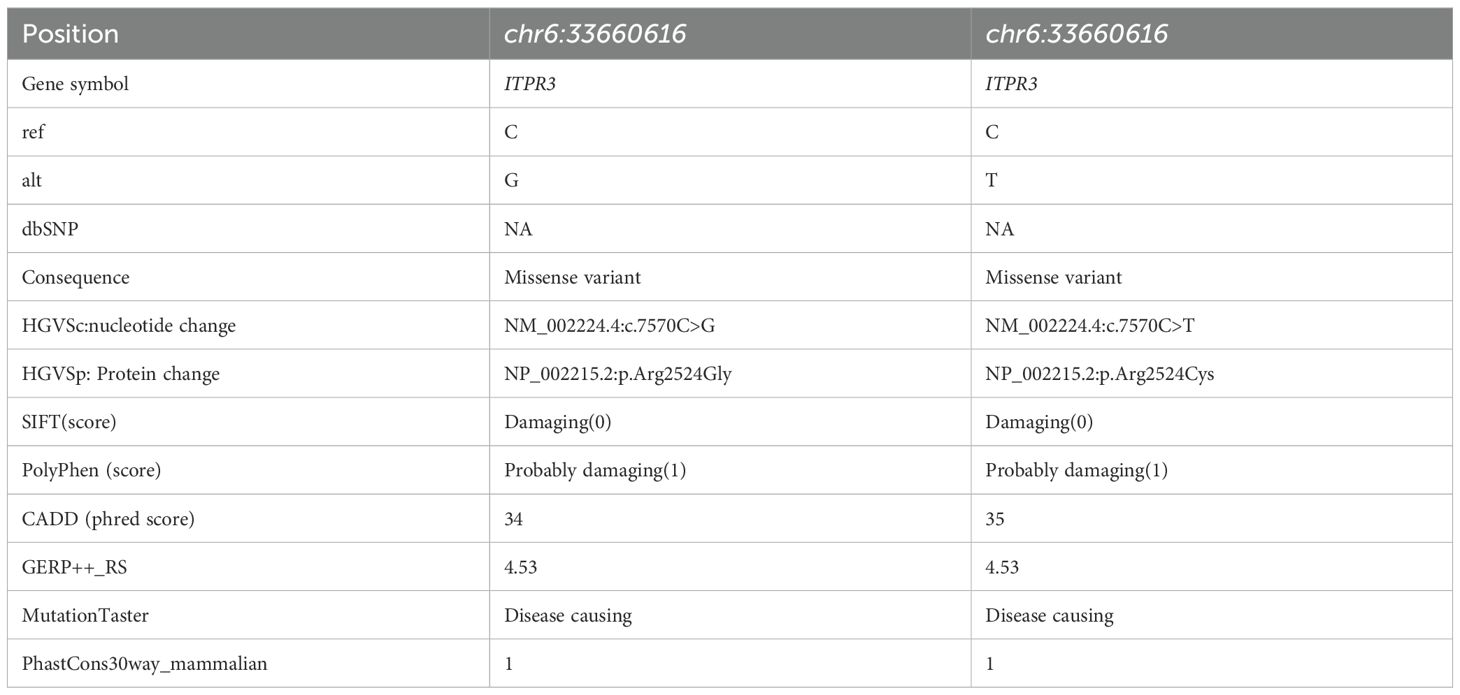Click the CADD score 35 cell
The image size is (1460, 695).
tap(995, 519)
